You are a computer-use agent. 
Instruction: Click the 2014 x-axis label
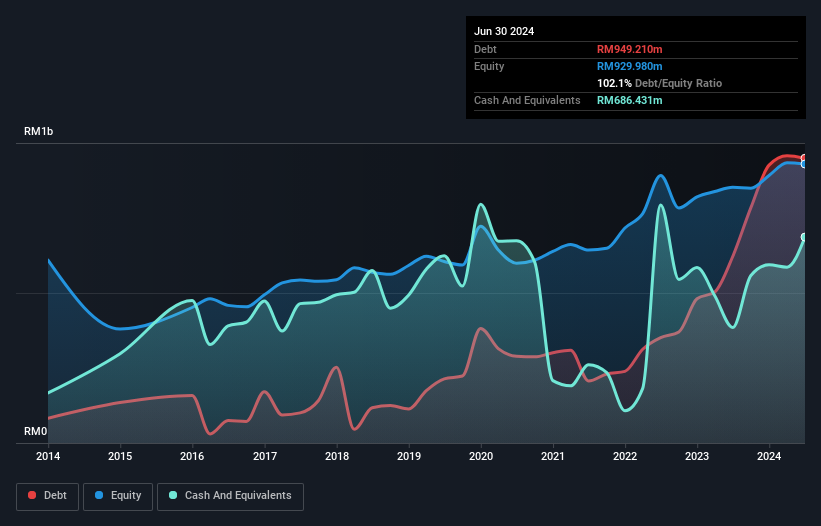pos(48,456)
